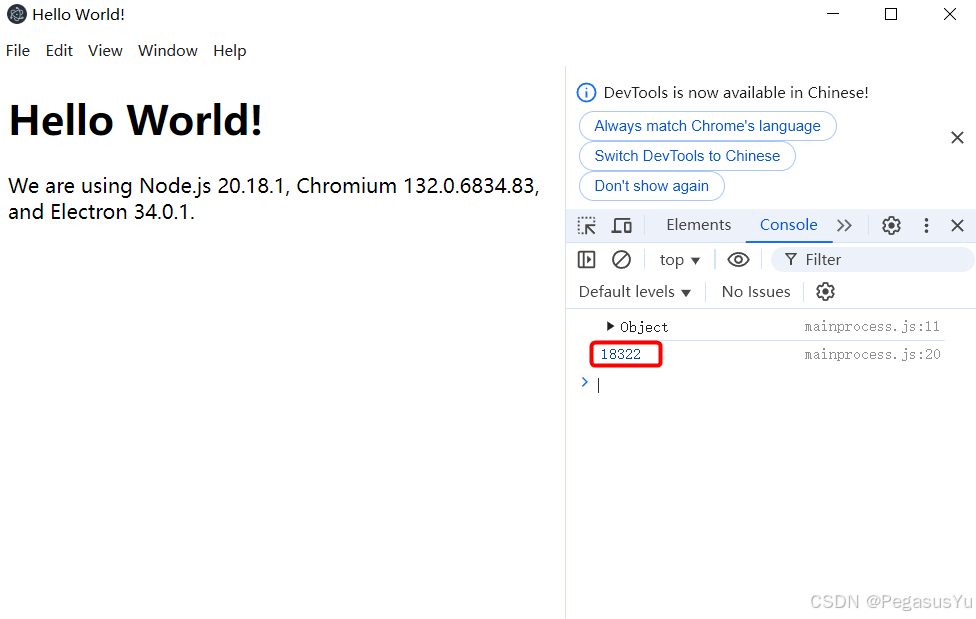Show the console sidebar

pyautogui.click(x=586, y=259)
